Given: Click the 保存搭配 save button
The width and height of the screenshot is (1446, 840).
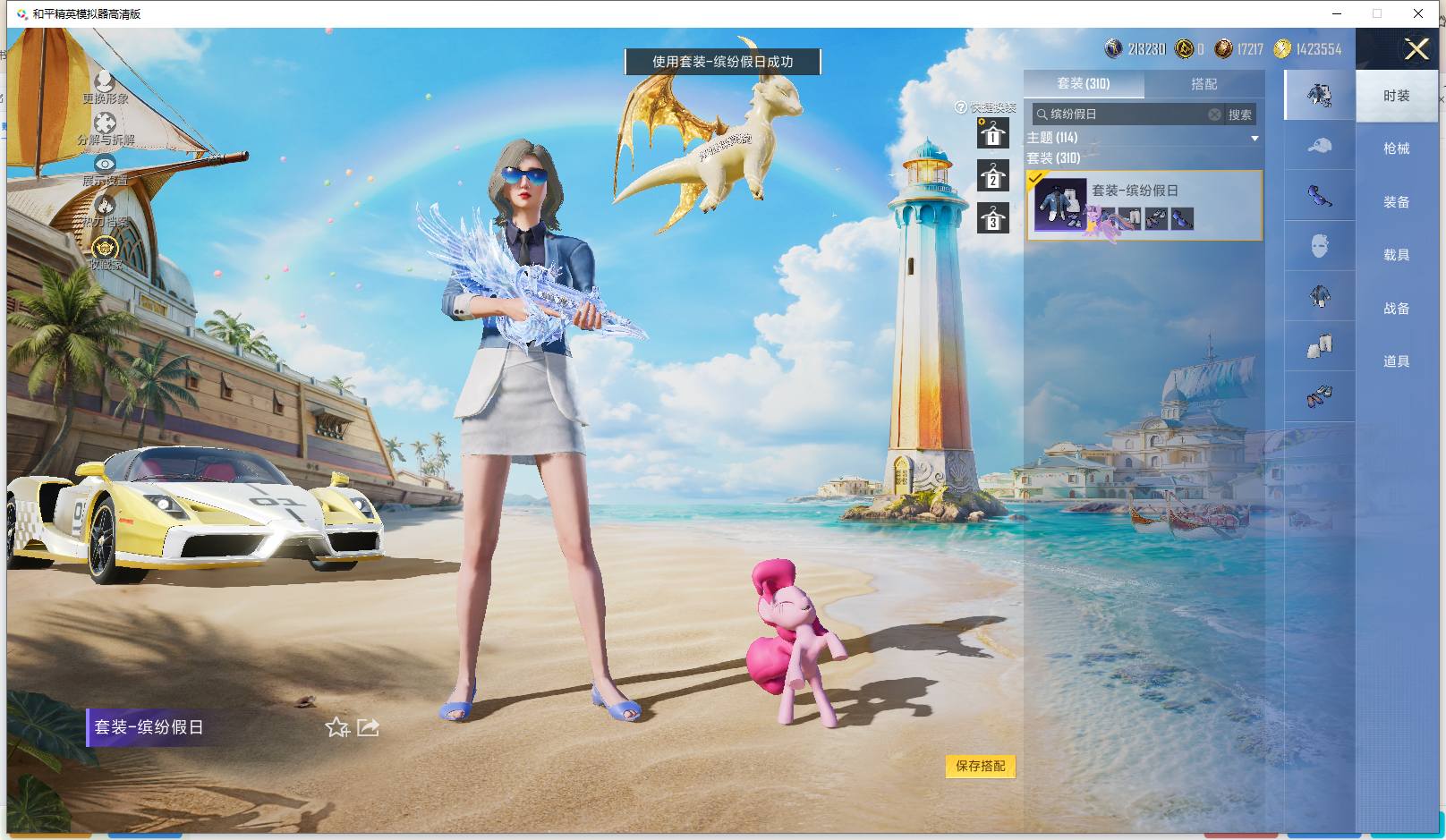Looking at the screenshot, I should 981,766.
